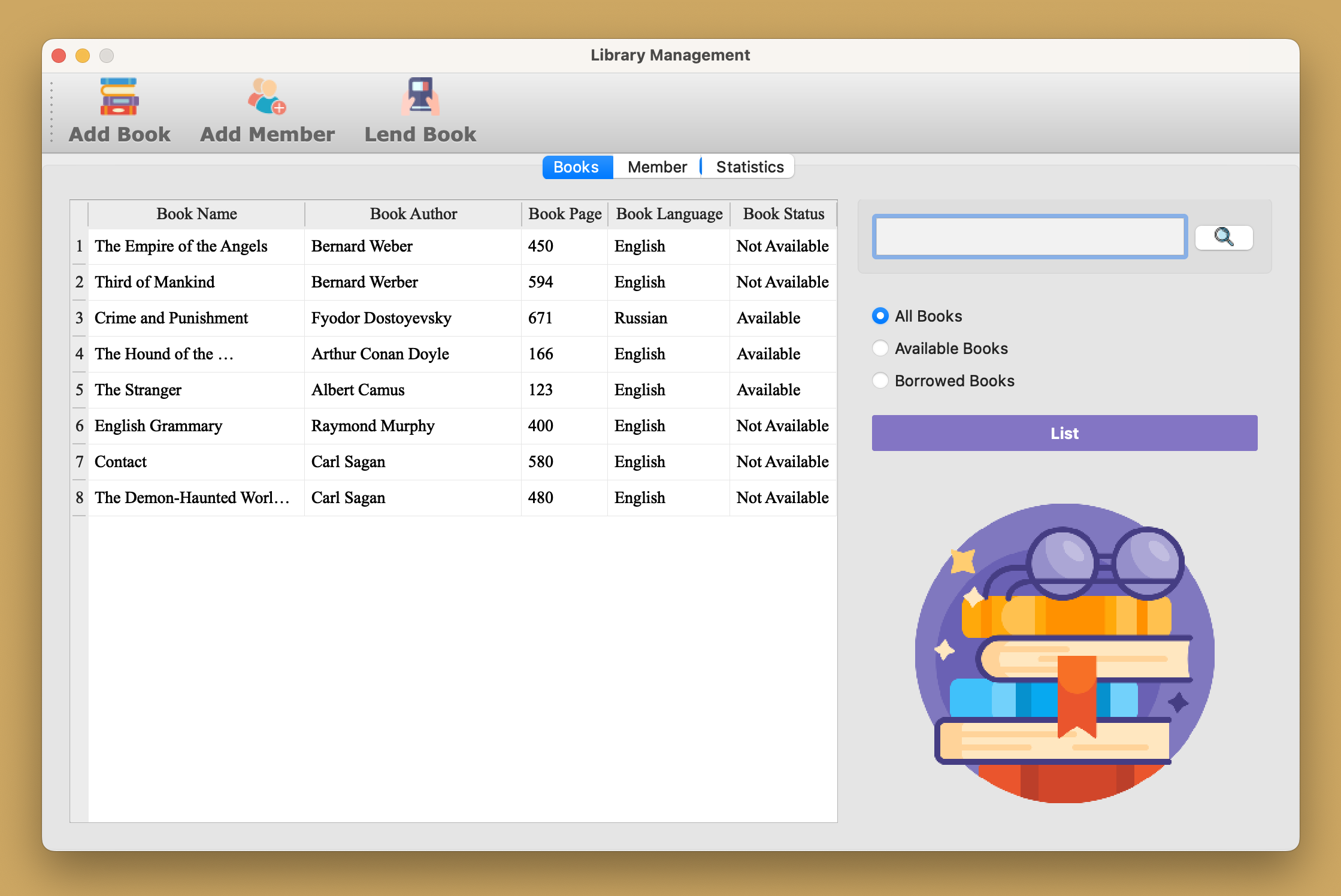The height and width of the screenshot is (896, 1341).
Task: Open the Statistics tab
Action: 749,167
